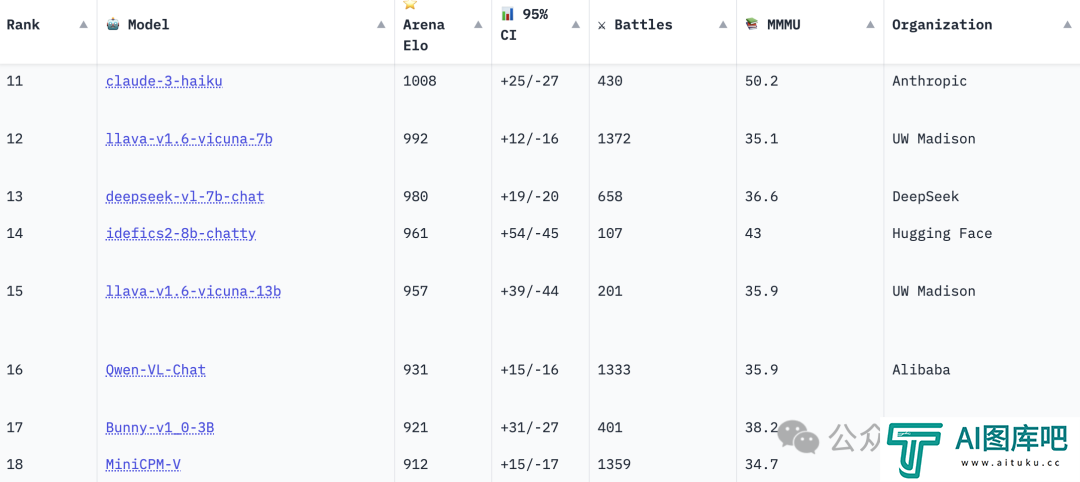
Task: Sort by Arena Elo using its arrow
Action: coord(478,25)
